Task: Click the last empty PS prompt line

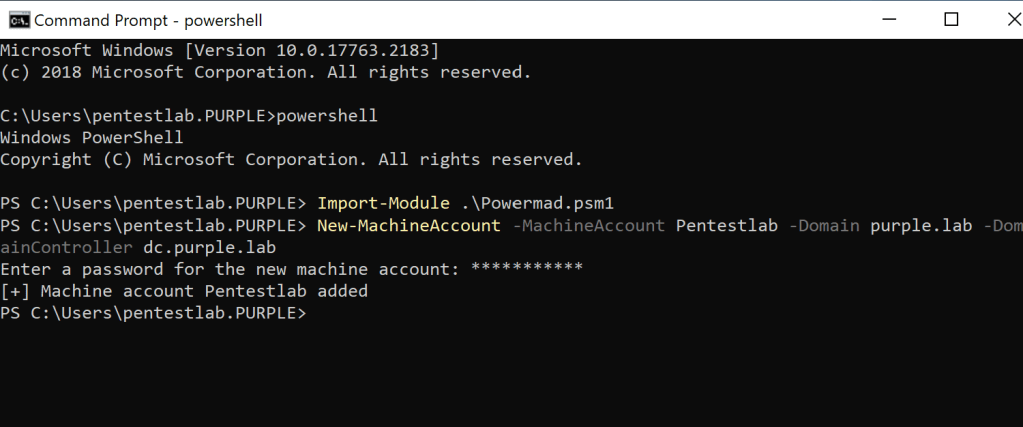Action: [157, 313]
